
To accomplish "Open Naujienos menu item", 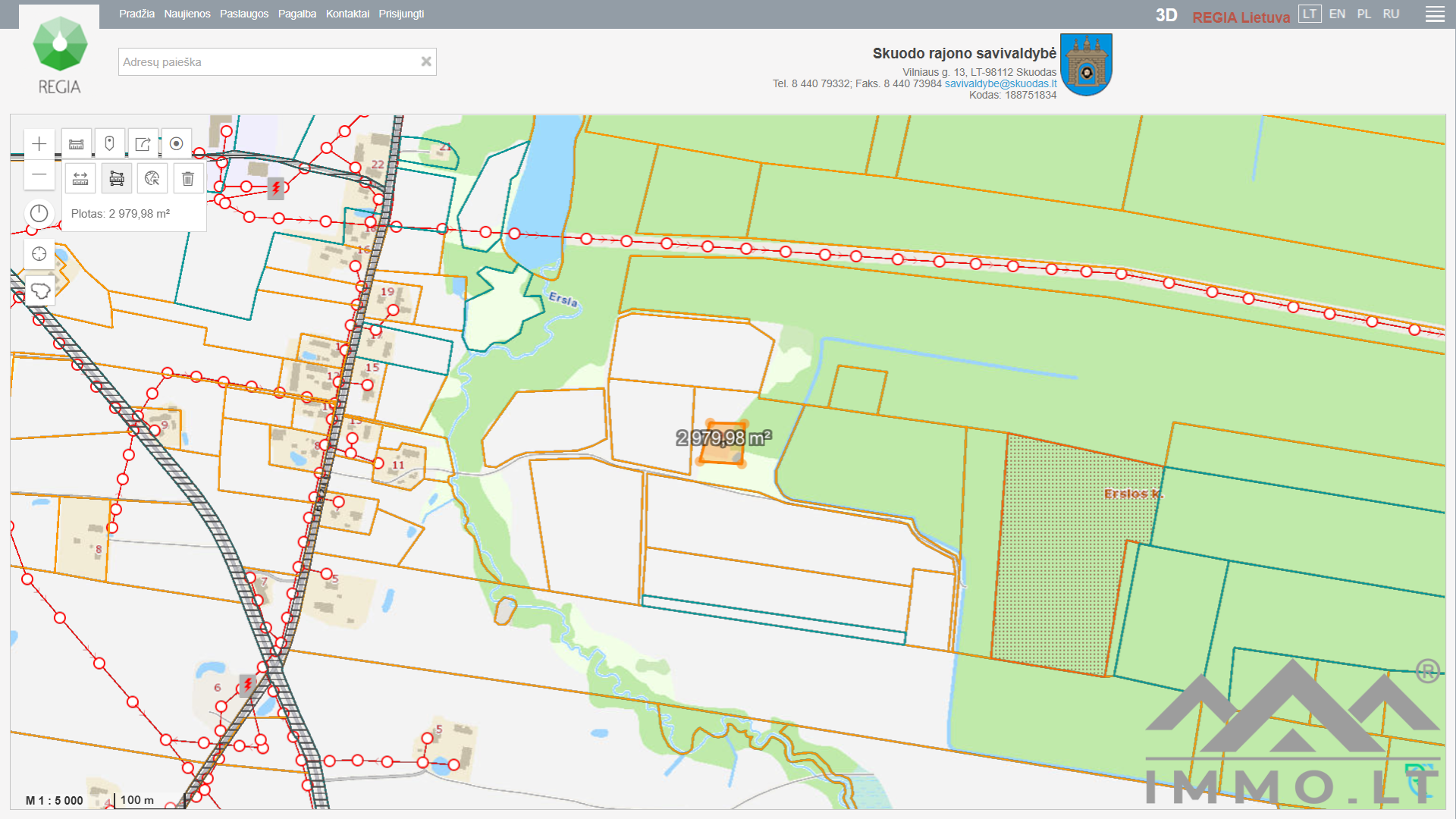I will [x=187, y=14].
